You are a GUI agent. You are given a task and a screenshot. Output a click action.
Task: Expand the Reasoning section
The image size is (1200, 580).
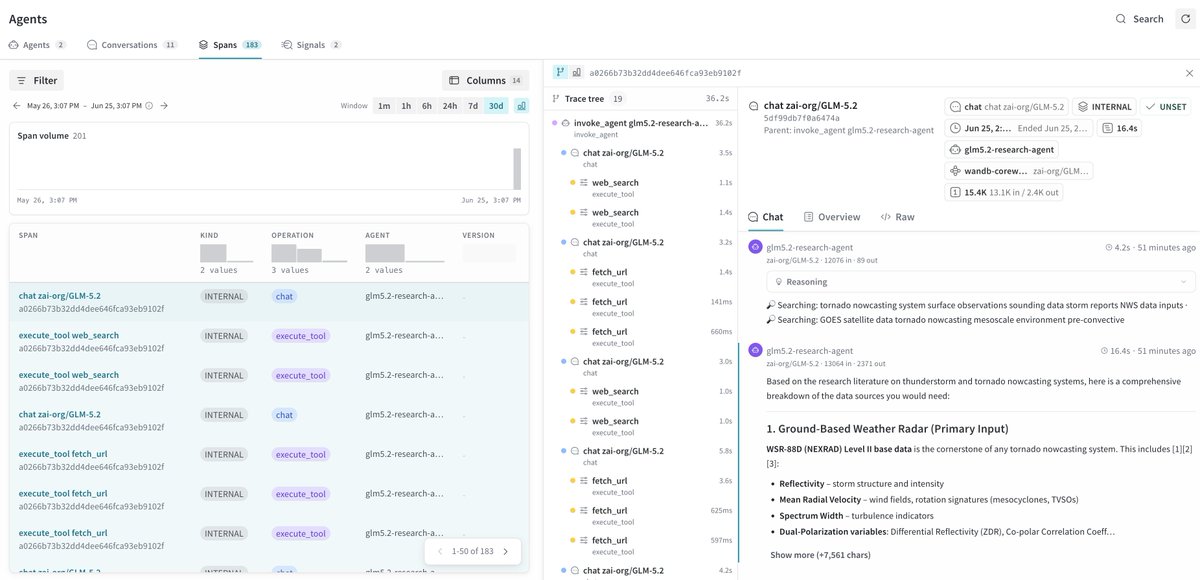[x=980, y=282]
